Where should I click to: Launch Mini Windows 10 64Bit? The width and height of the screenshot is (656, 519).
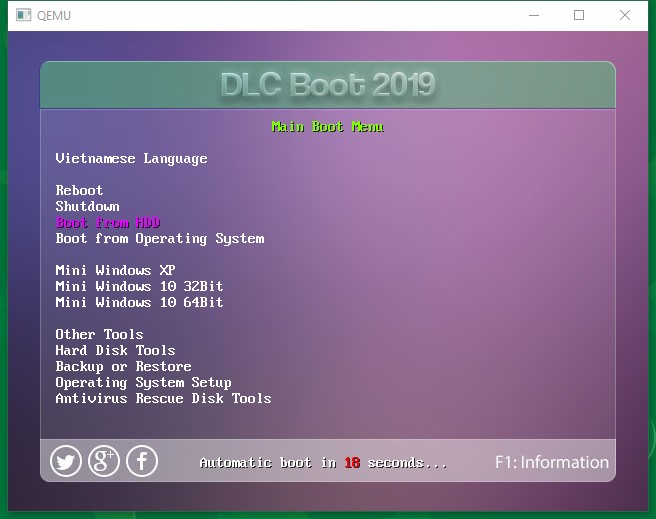tap(139, 302)
